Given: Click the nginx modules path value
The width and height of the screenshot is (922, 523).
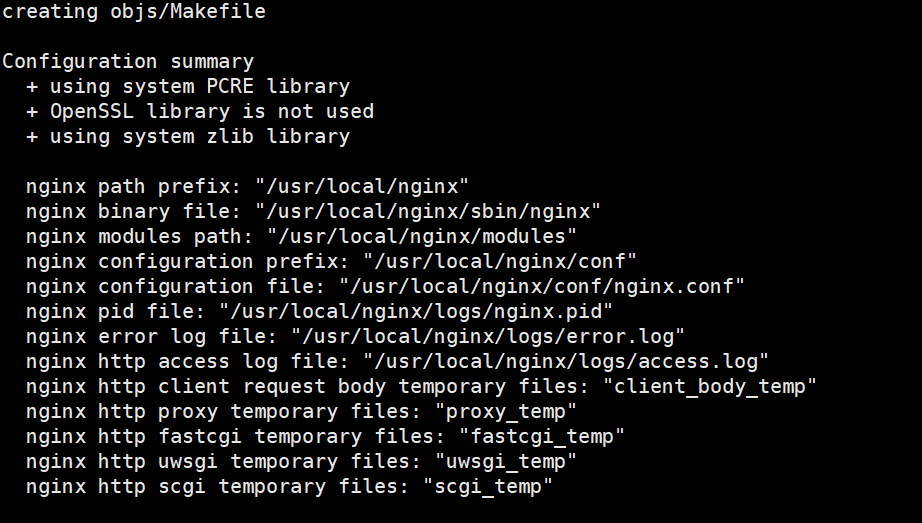Looking at the screenshot, I should [x=422, y=237].
